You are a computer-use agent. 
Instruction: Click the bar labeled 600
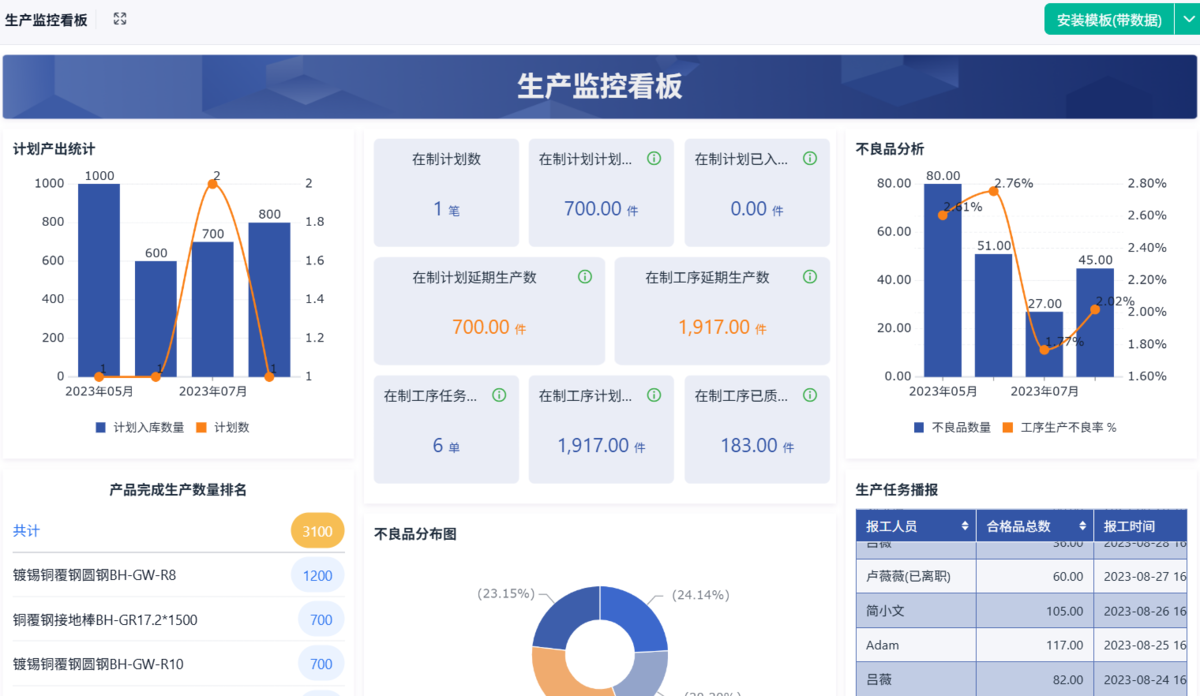point(156,318)
